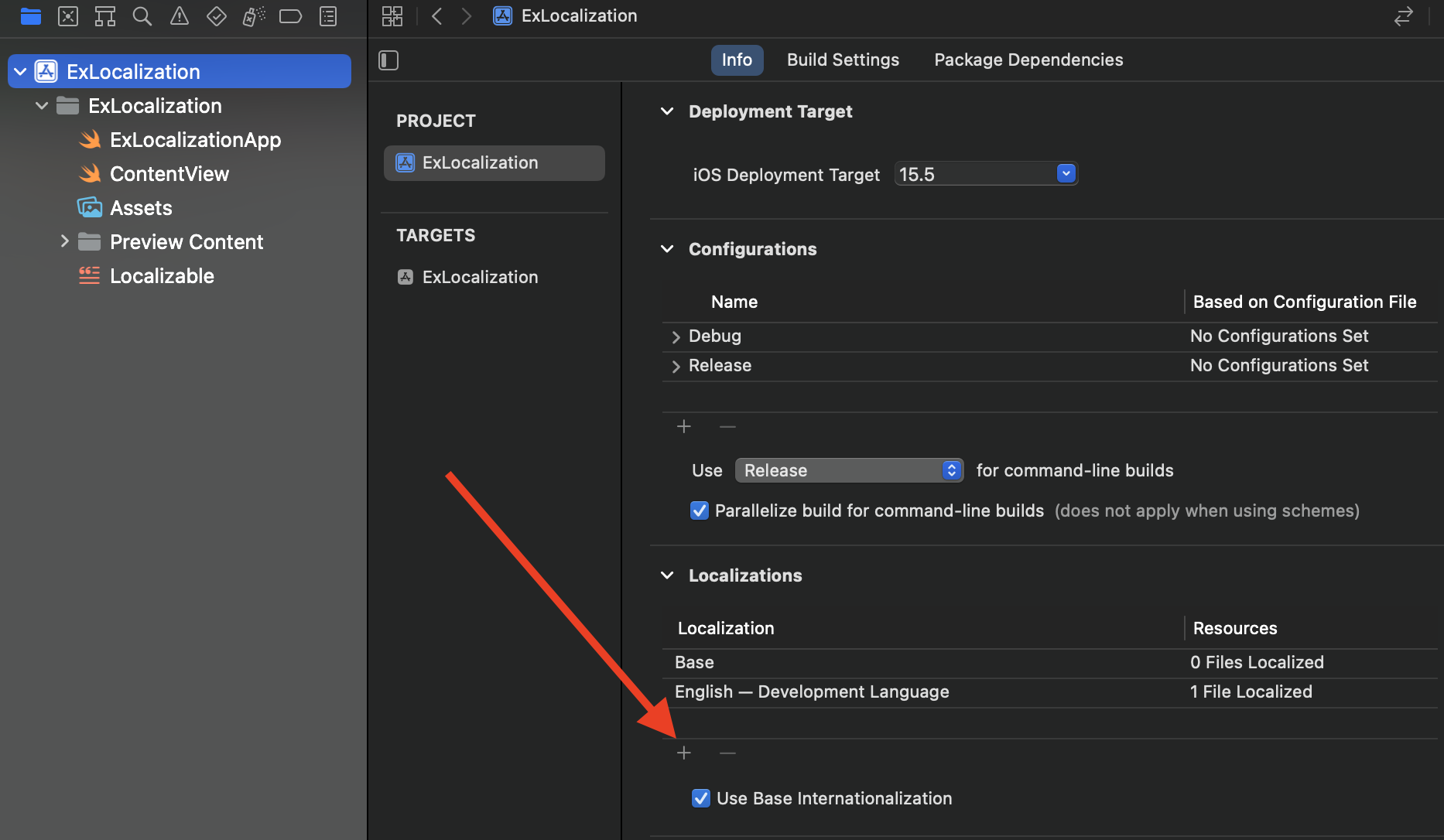Switch to the Info tab
Image resolution: width=1444 pixels, height=840 pixels.
[737, 60]
